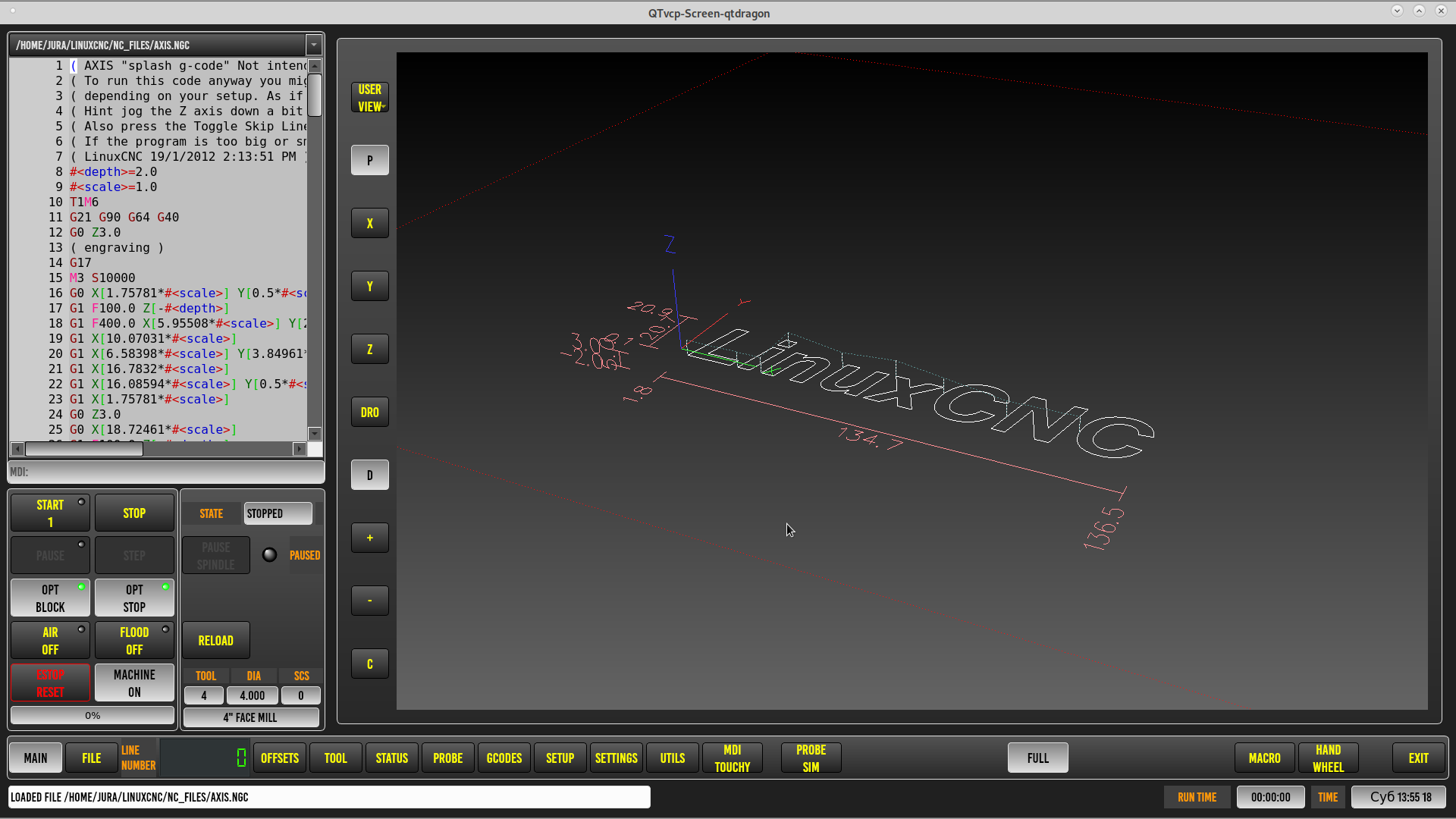Screen dimensions: 1456x819
Task: Click the horizontal scroll-right arrow
Action: (x=300, y=449)
